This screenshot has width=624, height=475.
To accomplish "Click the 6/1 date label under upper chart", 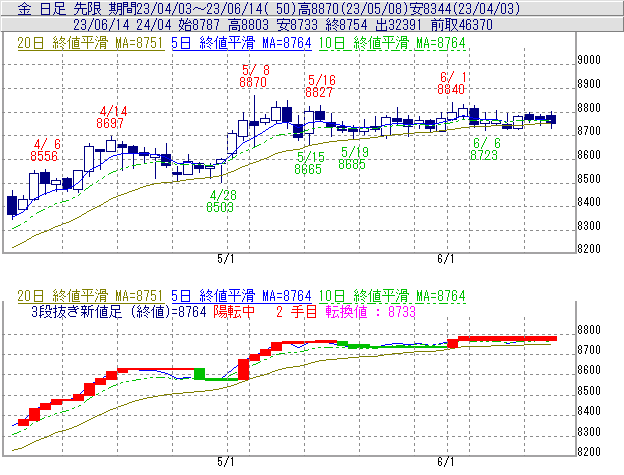I will pos(446,259).
